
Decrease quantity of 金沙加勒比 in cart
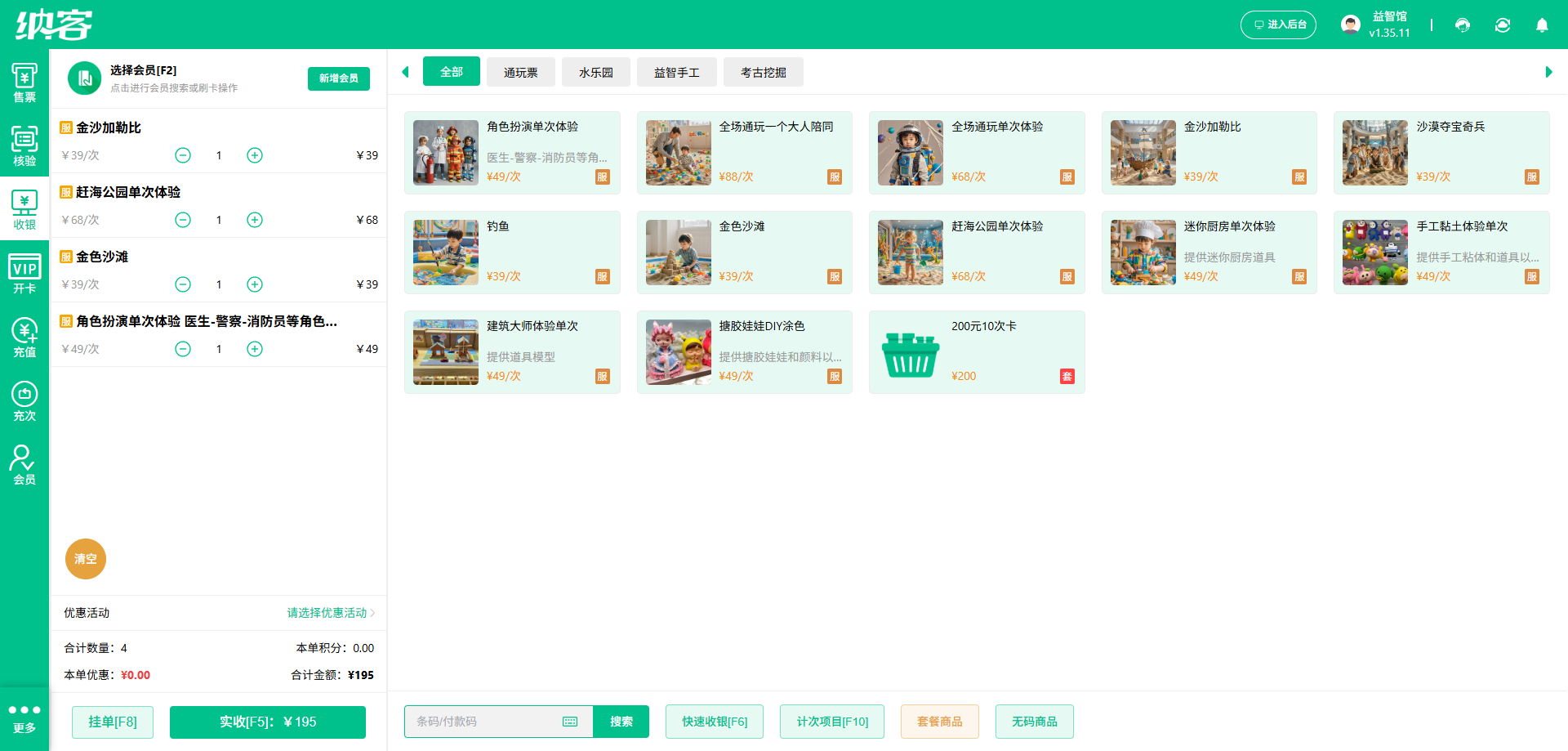183,155
